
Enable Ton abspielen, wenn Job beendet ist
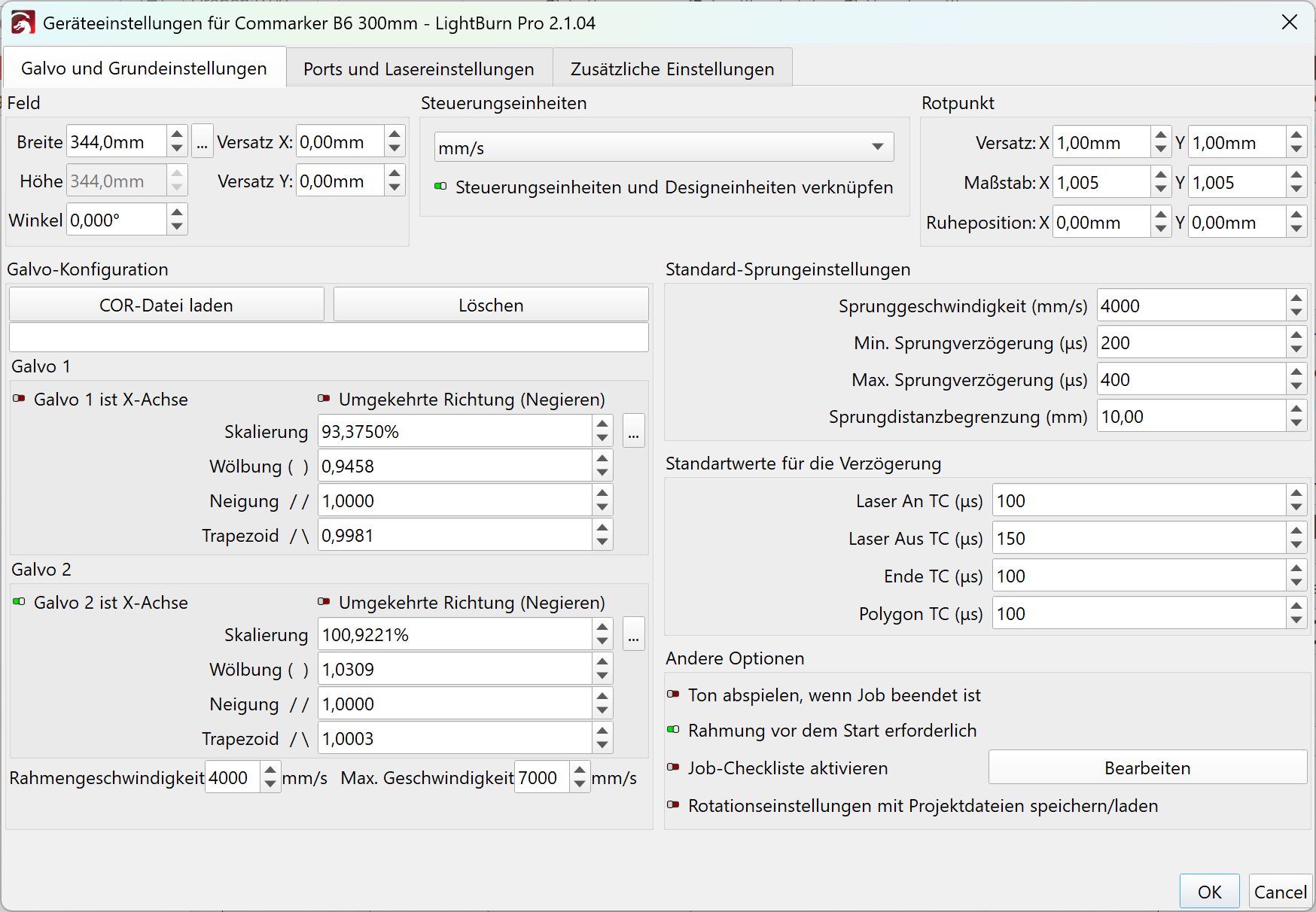tap(673, 695)
